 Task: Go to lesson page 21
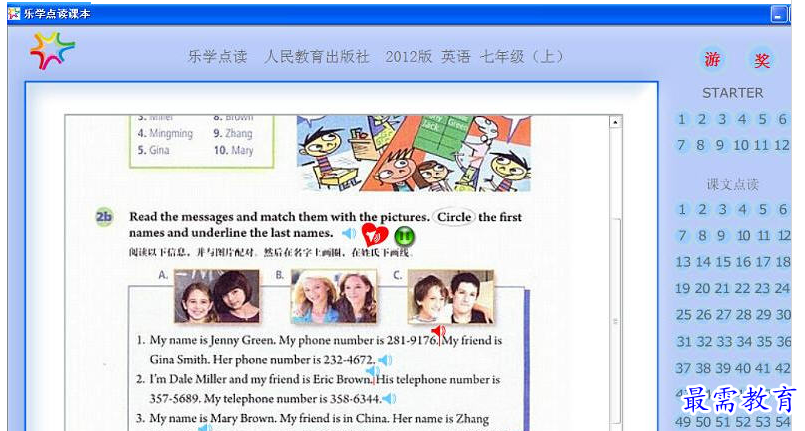[722, 289]
